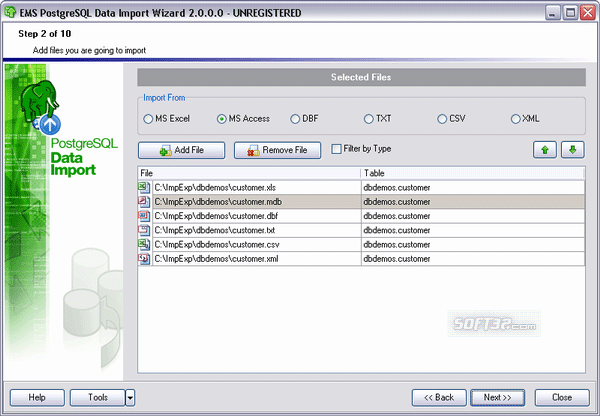Viewport: 600px width, 416px height.
Task: Click the text file icon beside customer.txt
Action: (144, 230)
